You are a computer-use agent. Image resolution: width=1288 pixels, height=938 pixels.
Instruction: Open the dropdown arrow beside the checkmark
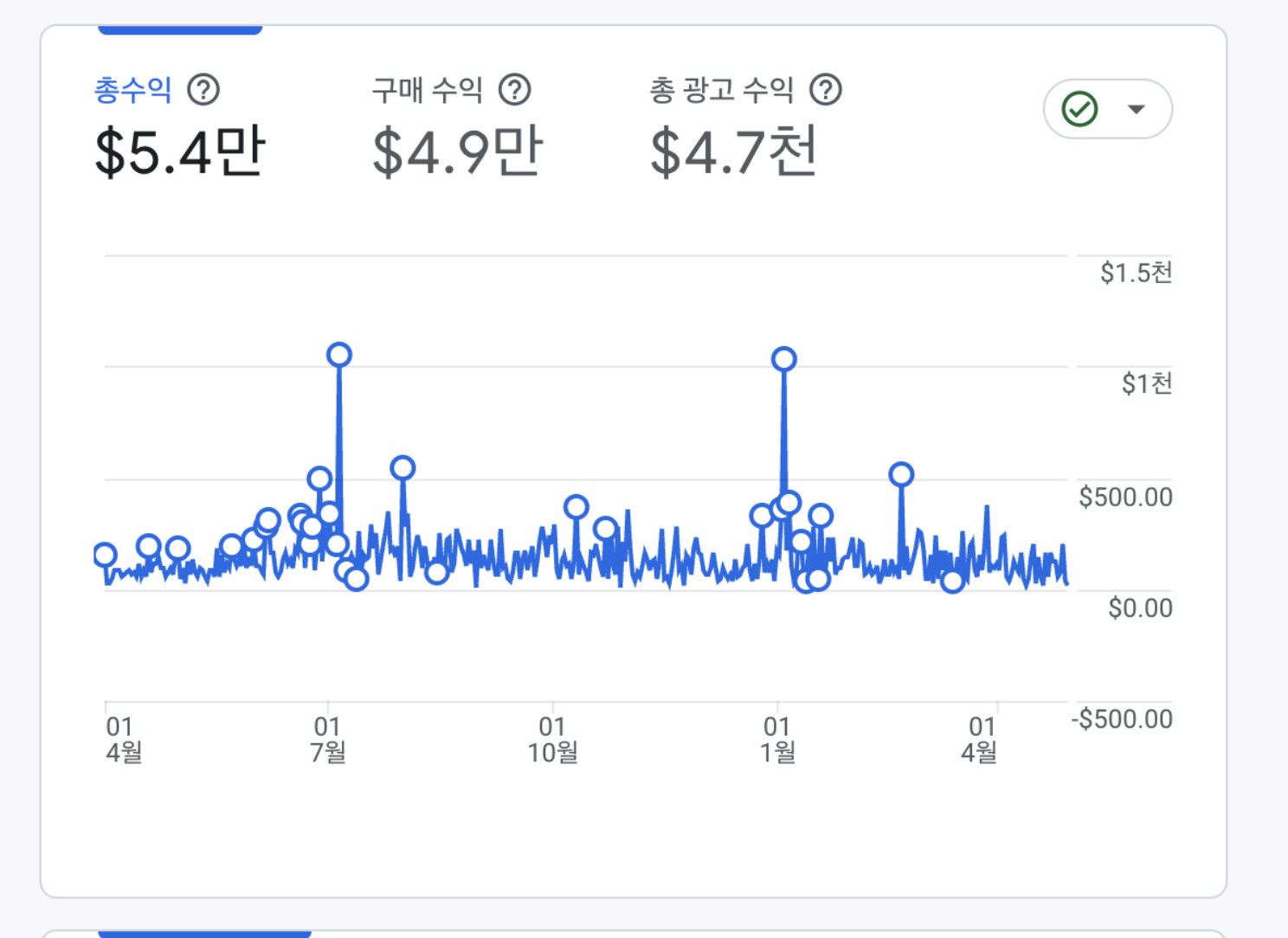(1137, 109)
